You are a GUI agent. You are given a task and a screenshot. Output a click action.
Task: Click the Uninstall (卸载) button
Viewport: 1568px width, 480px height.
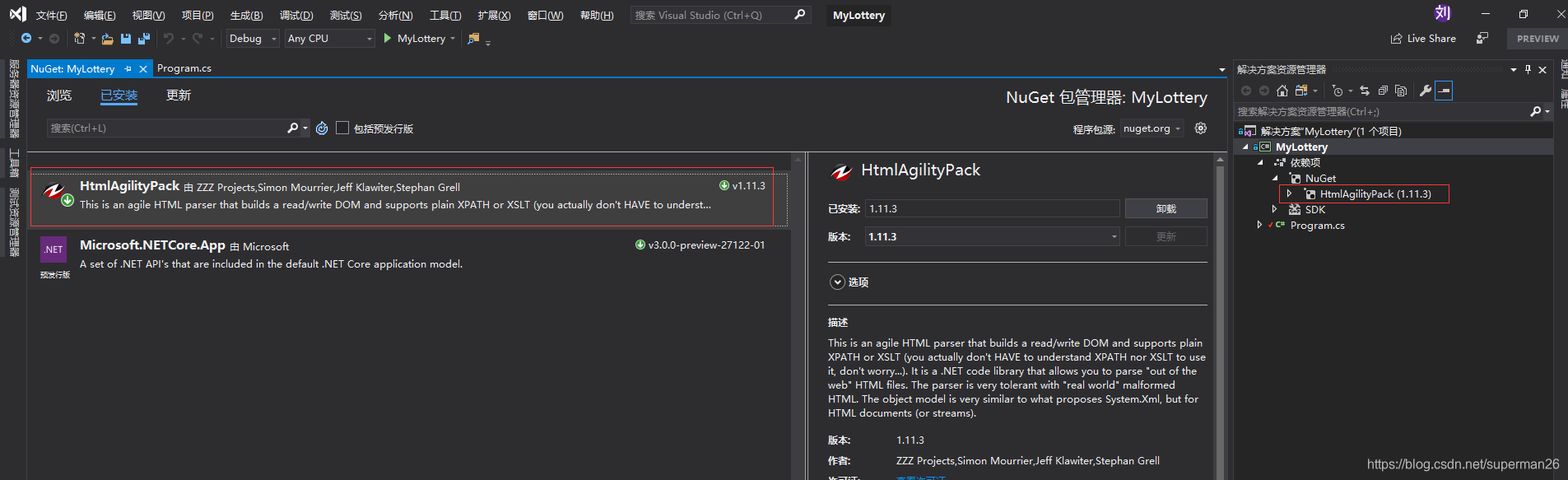[1166, 208]
